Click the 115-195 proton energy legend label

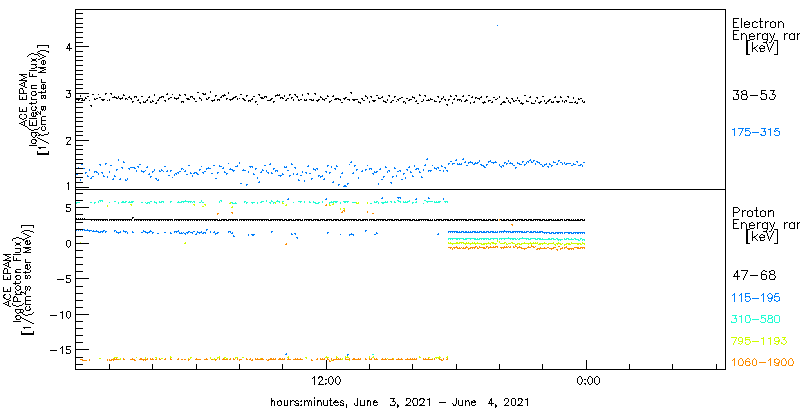[756, 297]
